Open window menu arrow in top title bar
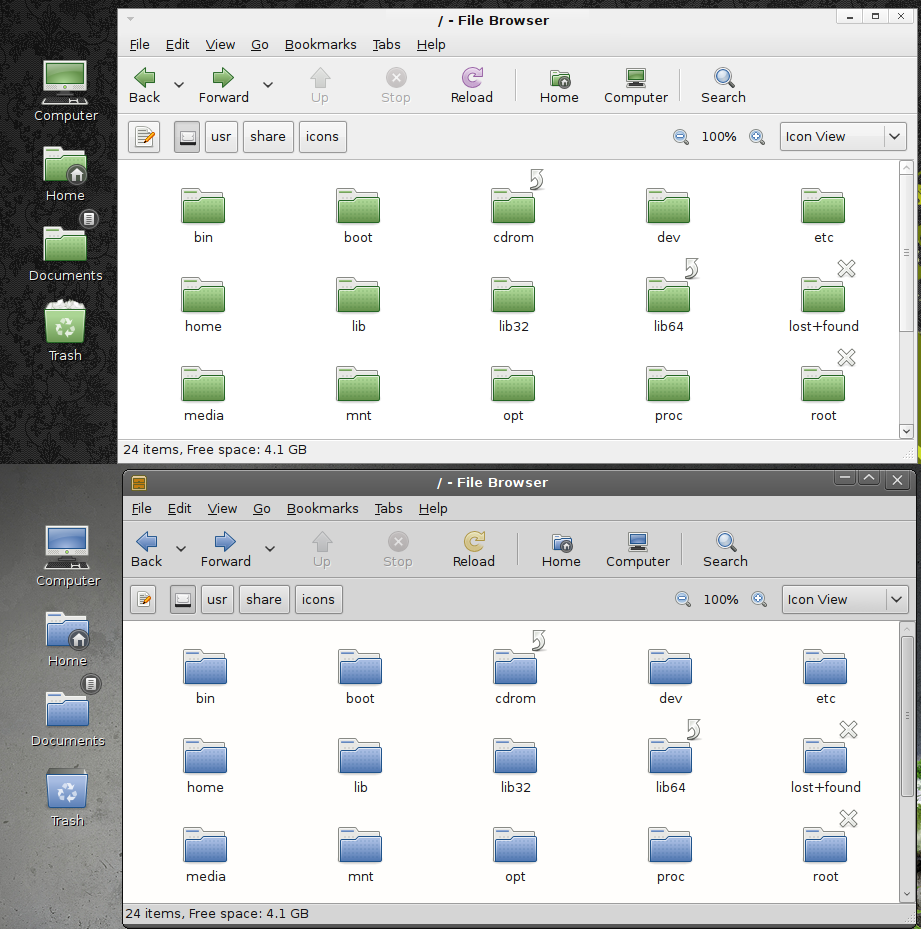This screenshot has width=921, height=929. [x=130, y=19]
